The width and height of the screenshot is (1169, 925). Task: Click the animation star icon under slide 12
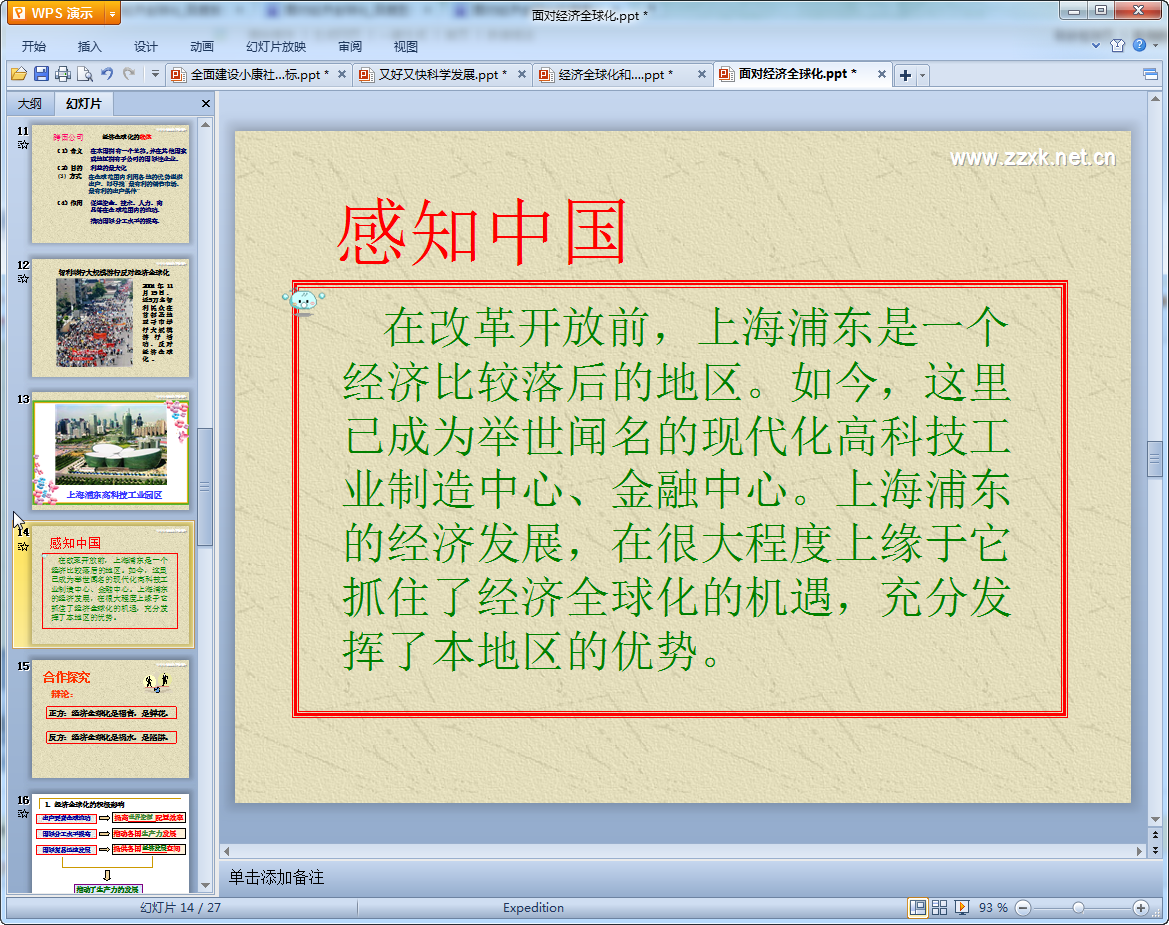[x=23, y=279]
